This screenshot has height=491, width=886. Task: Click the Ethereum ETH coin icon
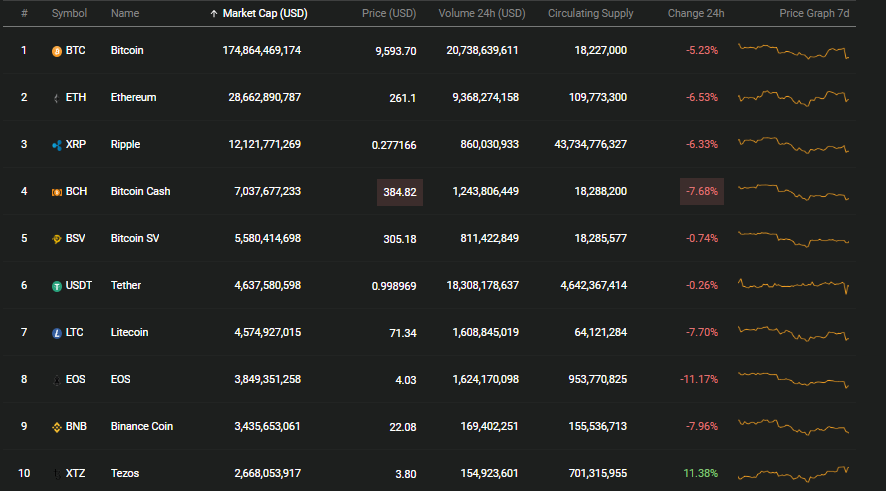[57, 98]
